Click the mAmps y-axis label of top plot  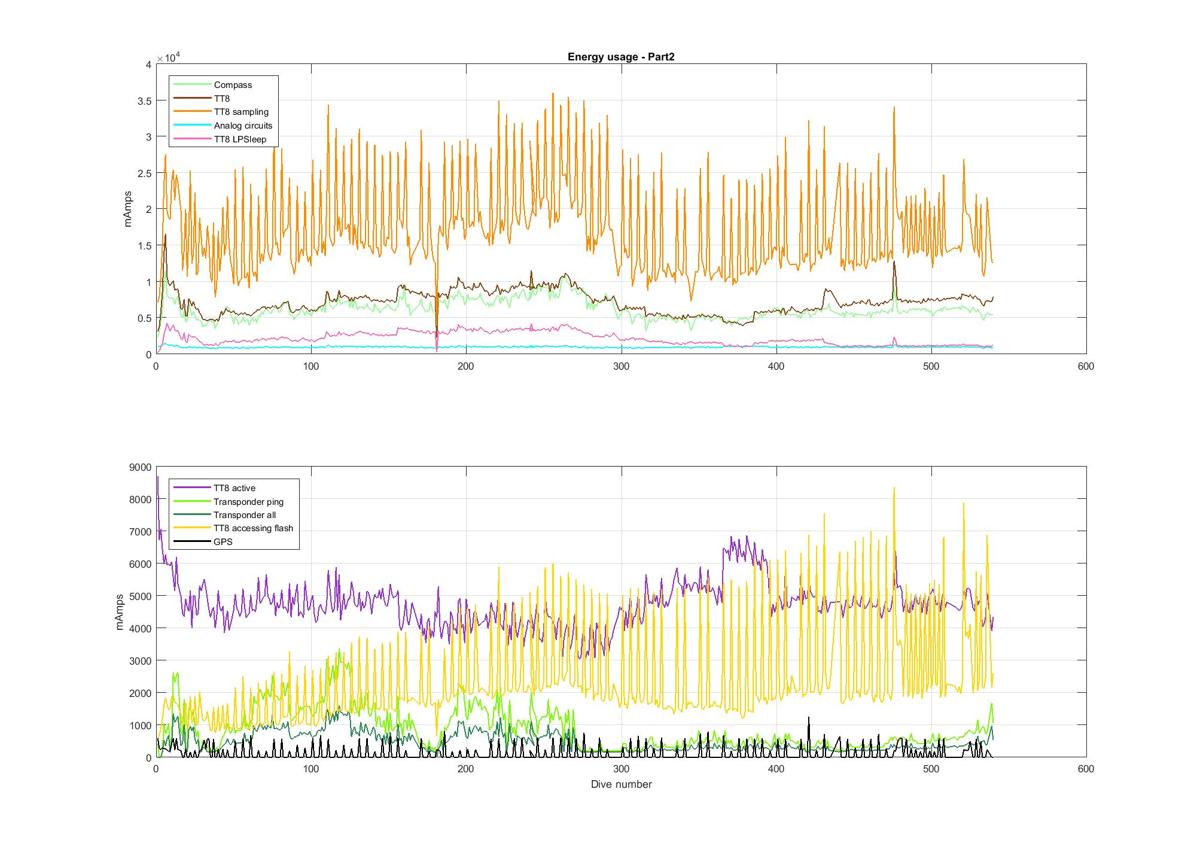pos(128,209)
